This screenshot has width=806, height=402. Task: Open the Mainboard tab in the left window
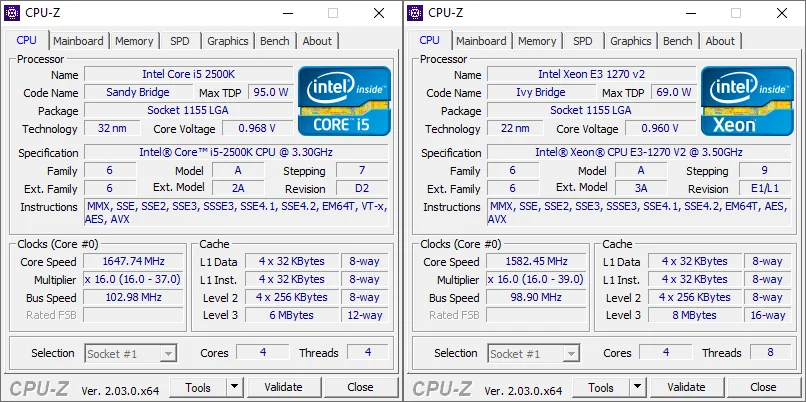(x=78, y=41)
